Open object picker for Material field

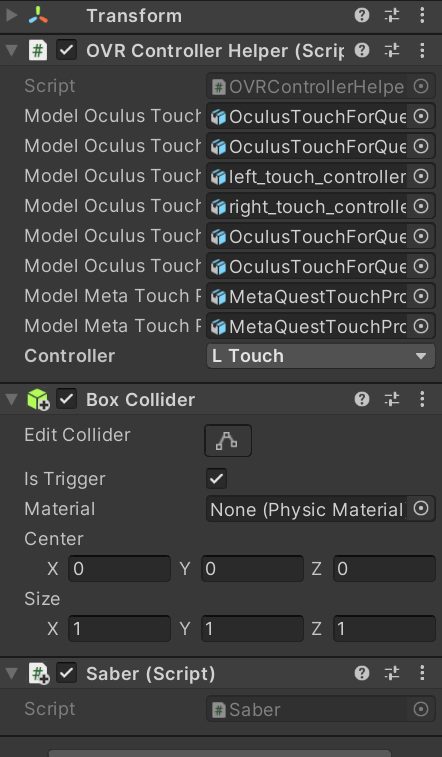(x=421, y=509)
